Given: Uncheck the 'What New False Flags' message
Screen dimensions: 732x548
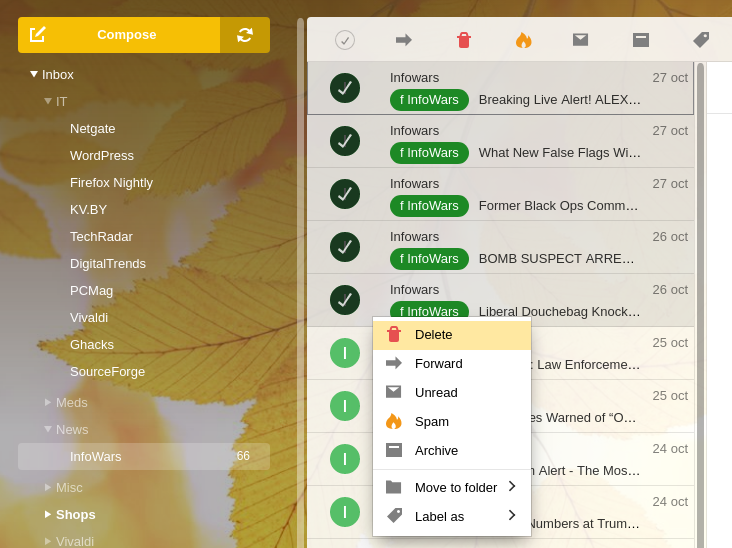Looking at the screenshot, I should pos(345,141).
